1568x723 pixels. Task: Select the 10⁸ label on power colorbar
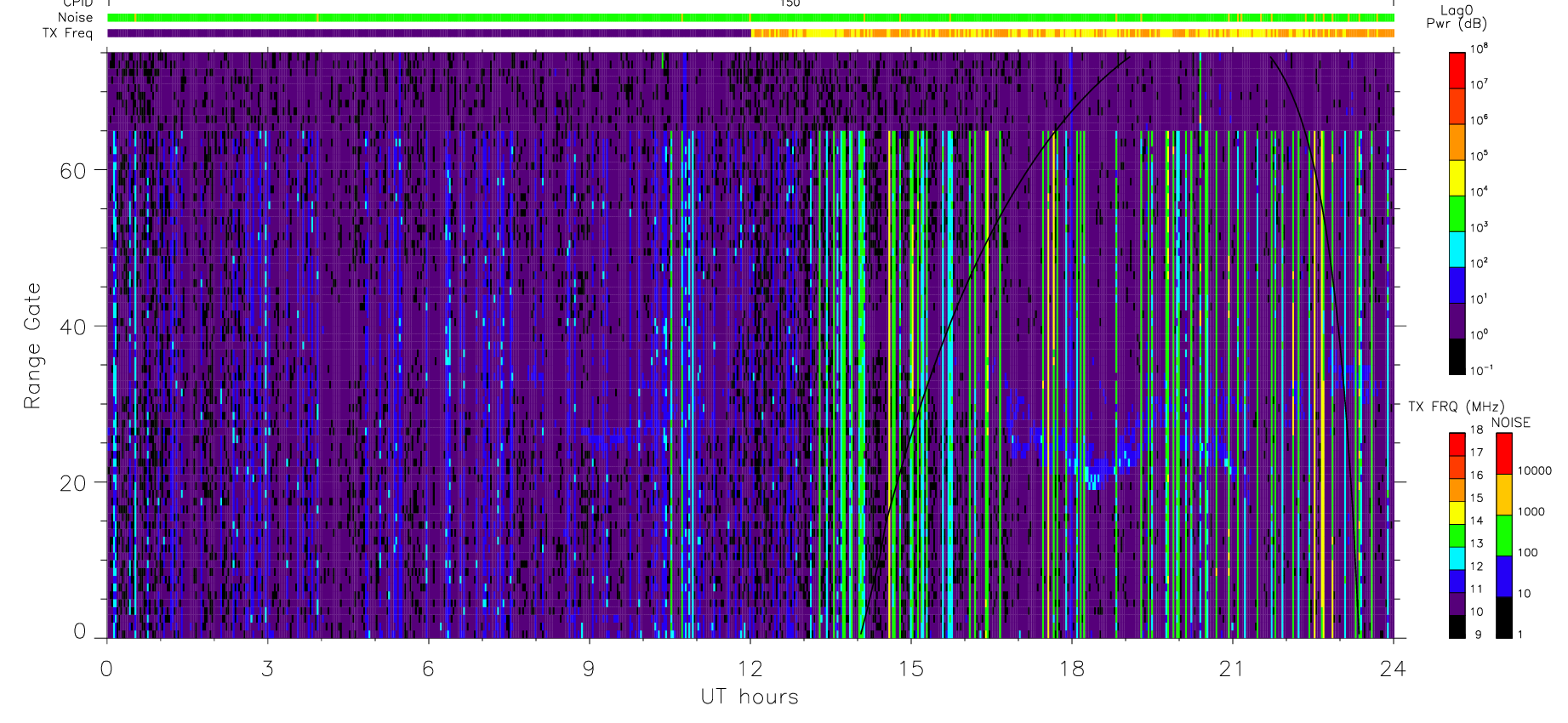pos(1479,49)
